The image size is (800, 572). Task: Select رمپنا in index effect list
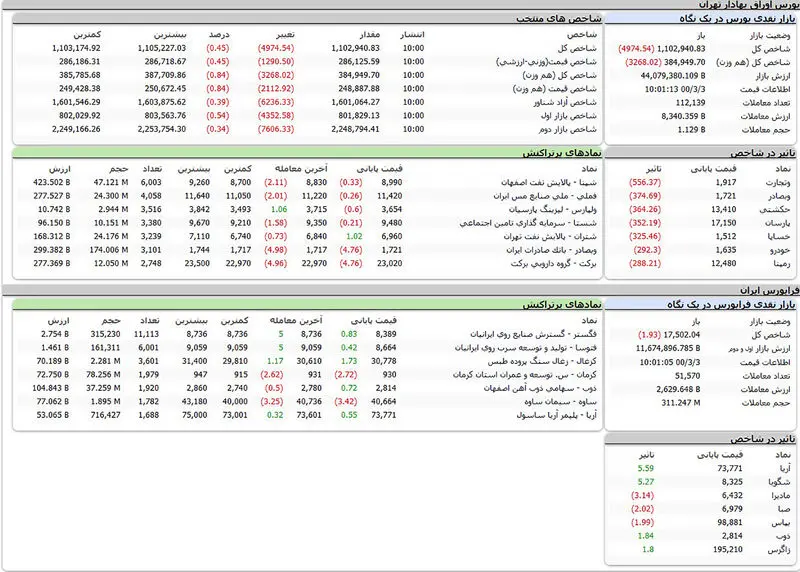[782, 263]
